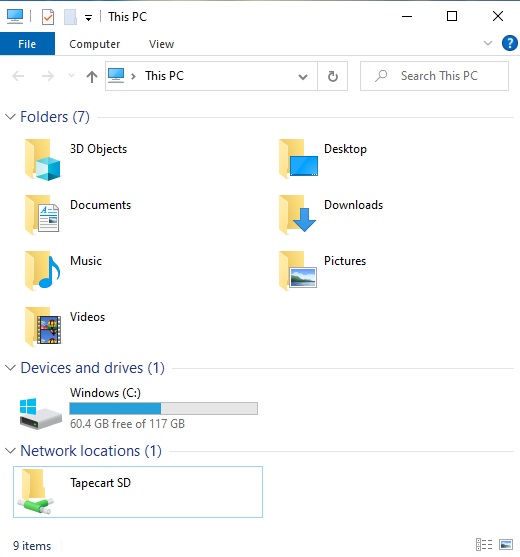Open the File menu
This screenshot has width=520, height=557.
27,44
